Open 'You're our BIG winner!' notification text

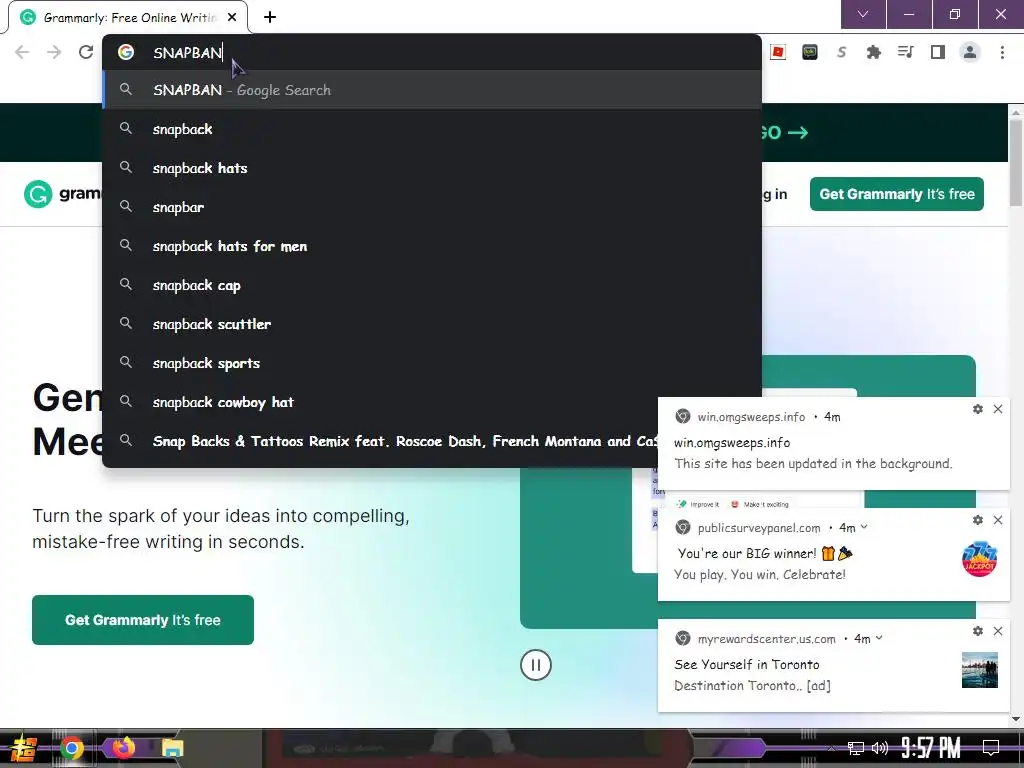765,553
